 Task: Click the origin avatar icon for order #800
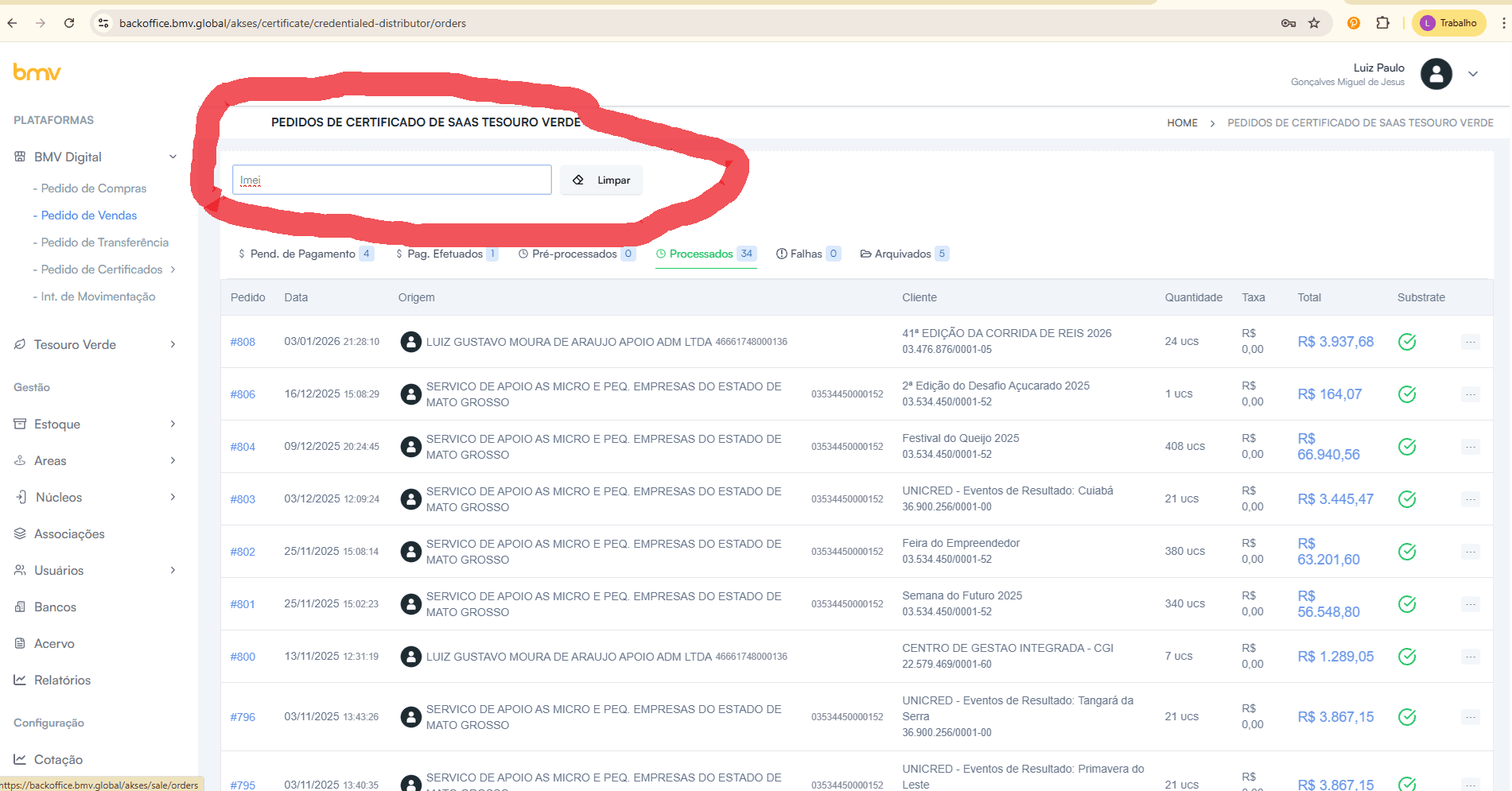click(x=410, y=657)
